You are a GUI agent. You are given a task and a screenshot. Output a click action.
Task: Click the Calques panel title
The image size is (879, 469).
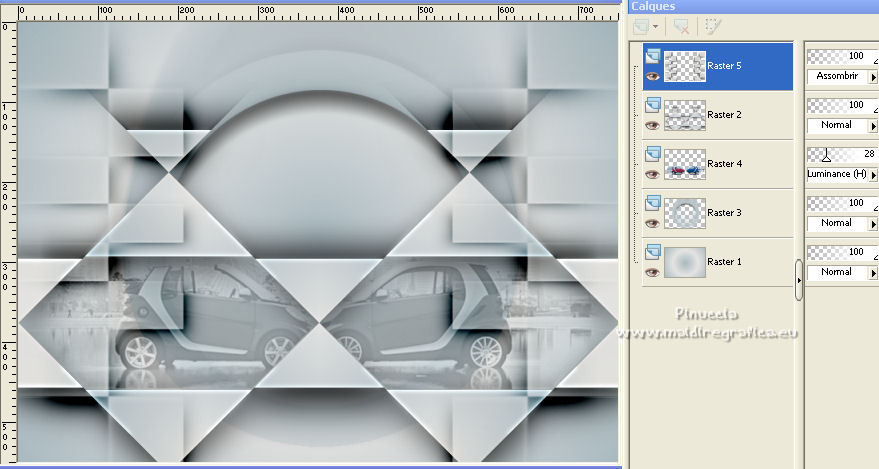(653, 6)
